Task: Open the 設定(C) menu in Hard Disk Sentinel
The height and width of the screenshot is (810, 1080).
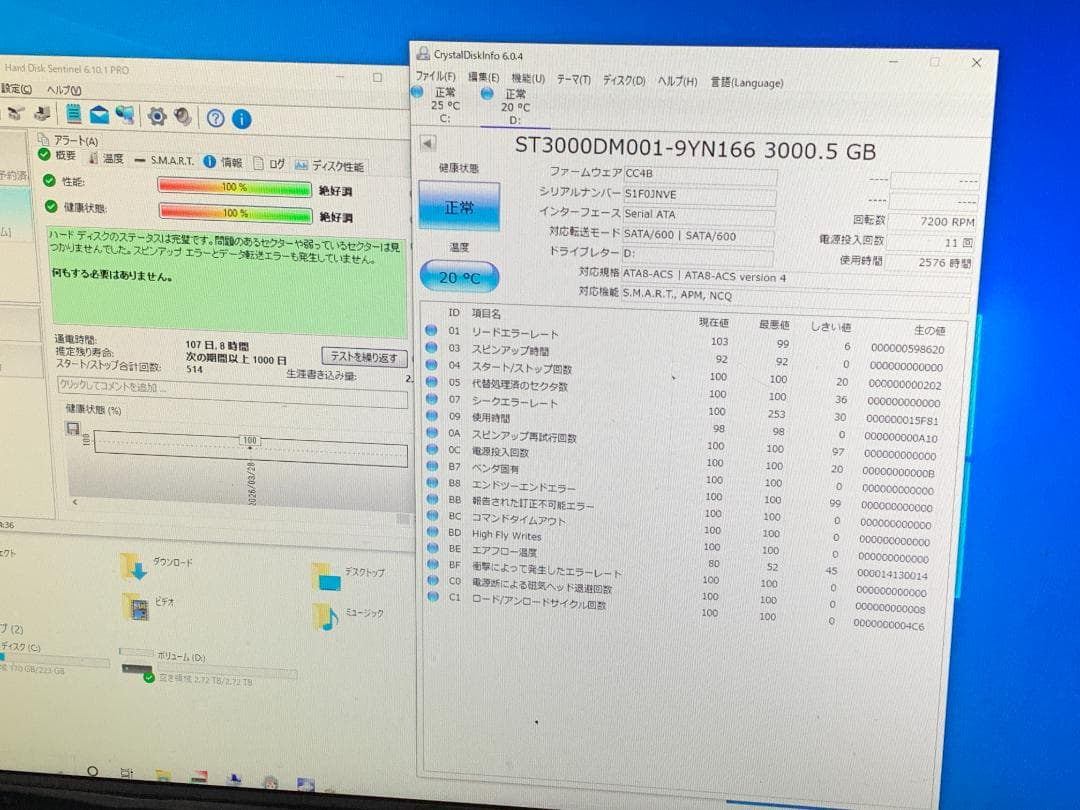Action: (x=15, y=89)
